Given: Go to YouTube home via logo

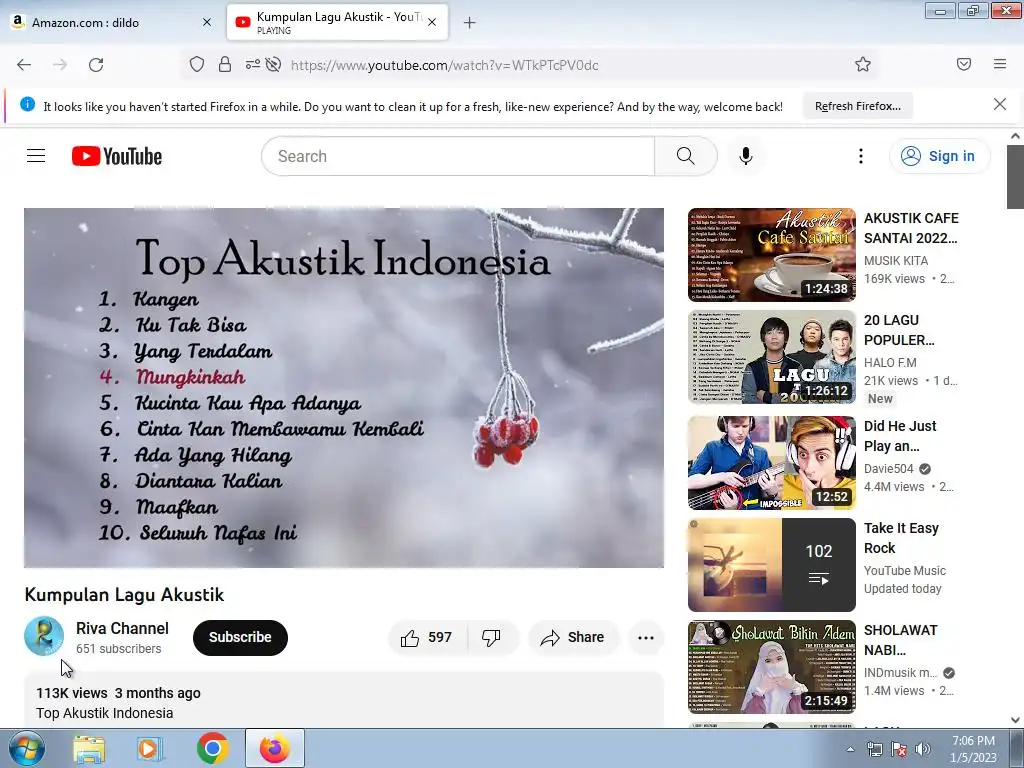Looking at the screenshot, I should [117, 156].
